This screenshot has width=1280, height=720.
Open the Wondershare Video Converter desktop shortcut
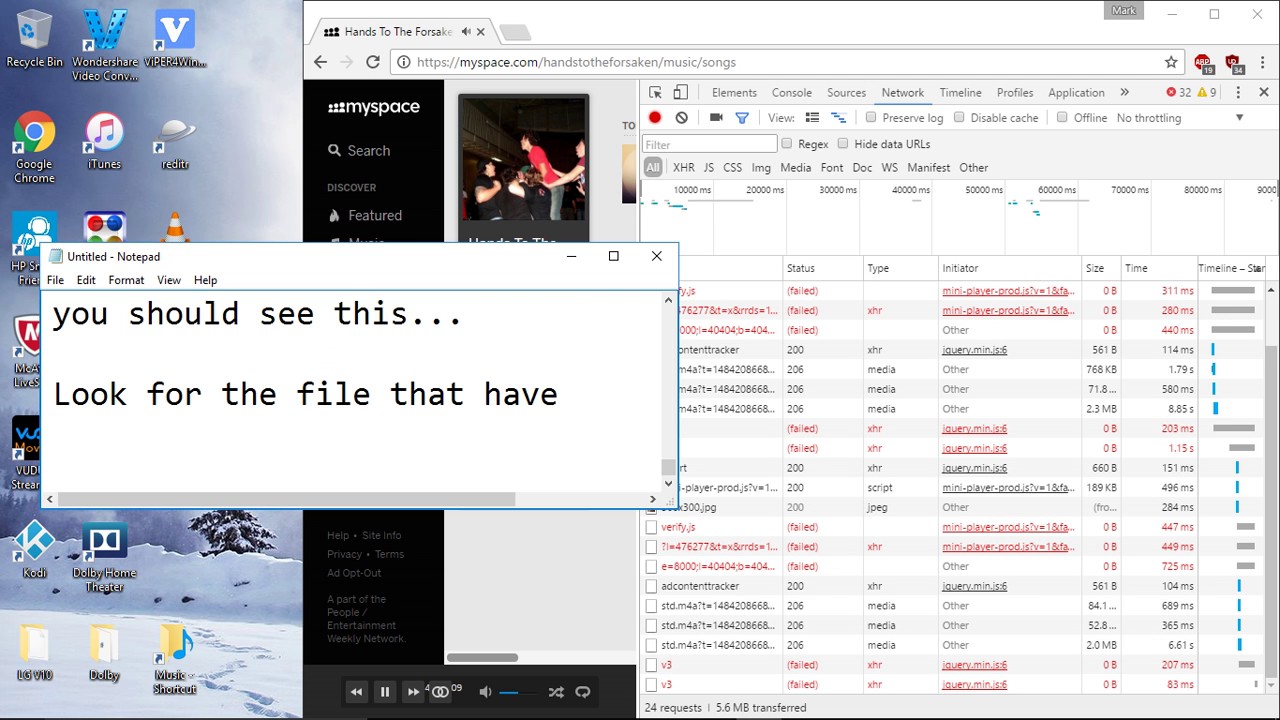pyautogui.click(x=104, y=45)
